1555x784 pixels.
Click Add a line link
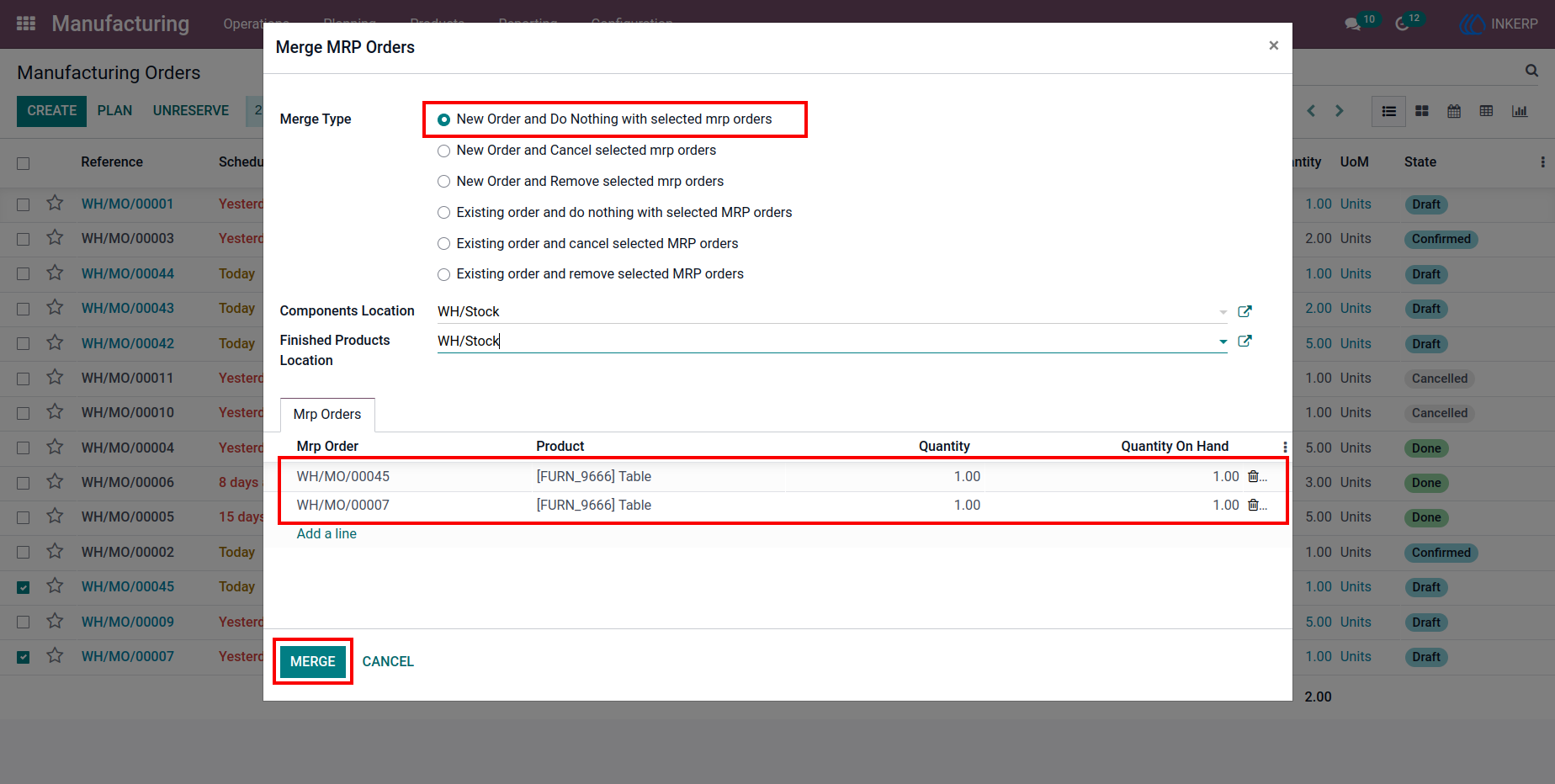(326, 533)
